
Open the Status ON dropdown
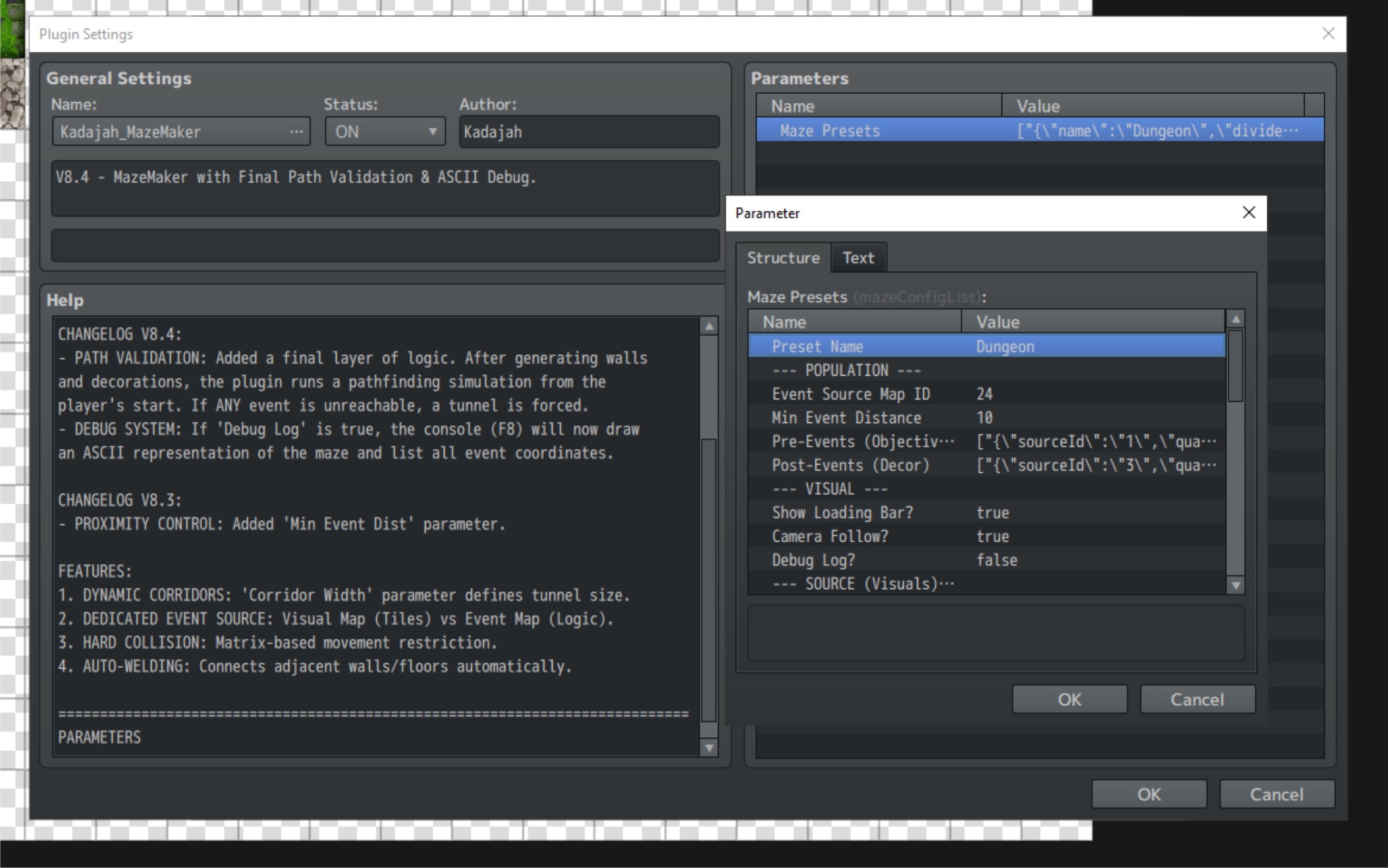[x=385, y=131]
